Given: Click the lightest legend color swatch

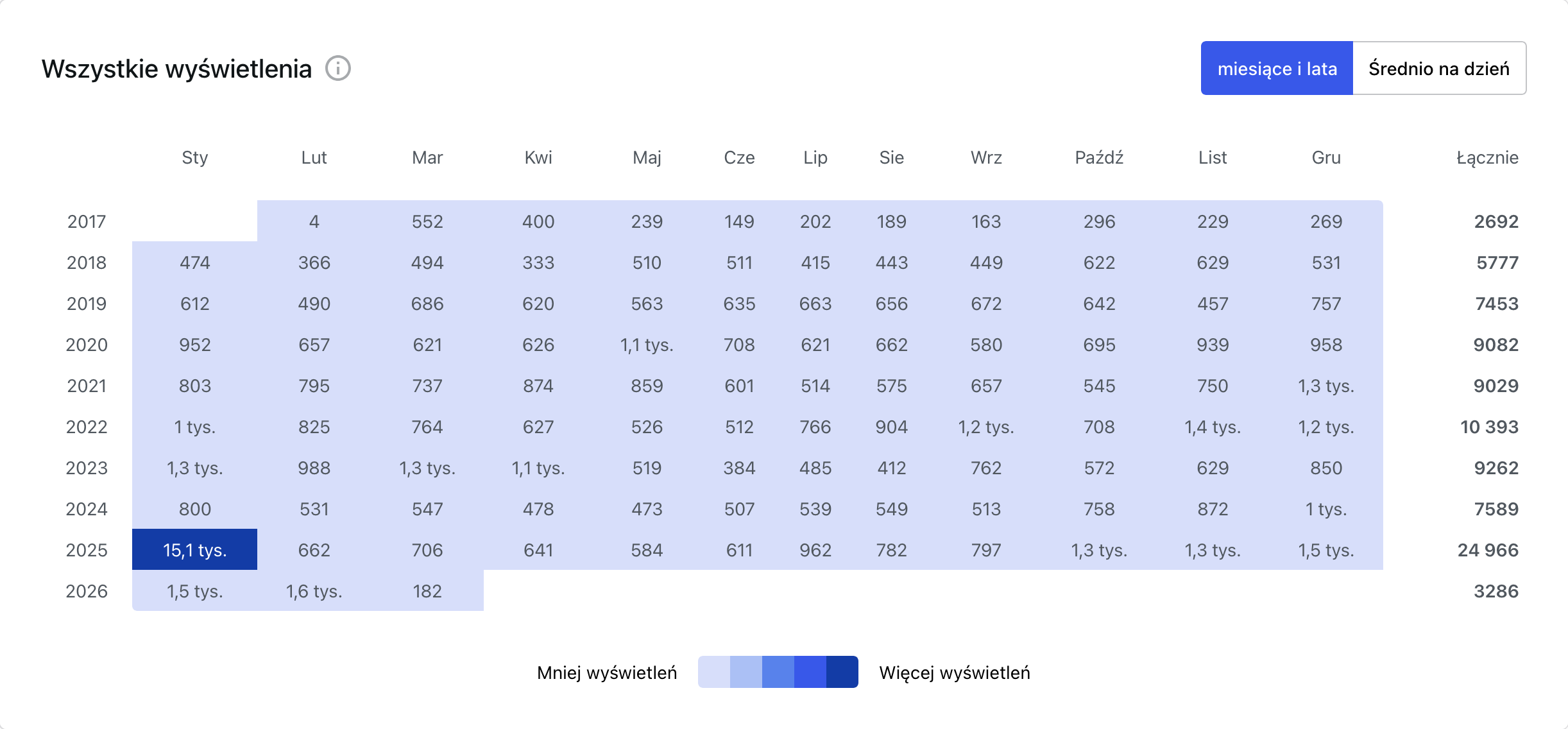Looking at the screenshot, I should coord(713,672).
